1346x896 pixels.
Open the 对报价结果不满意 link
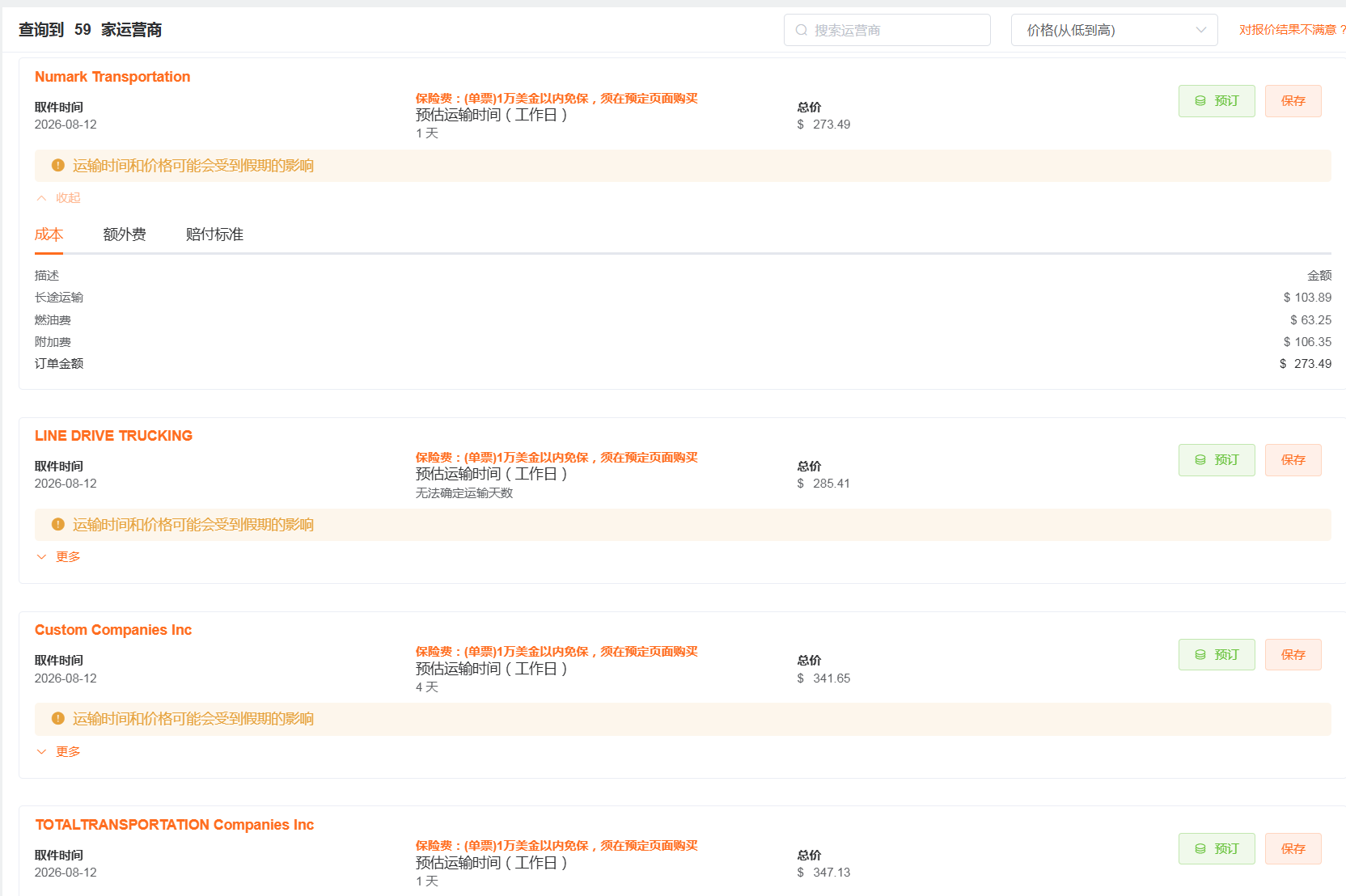[1292, 30]
